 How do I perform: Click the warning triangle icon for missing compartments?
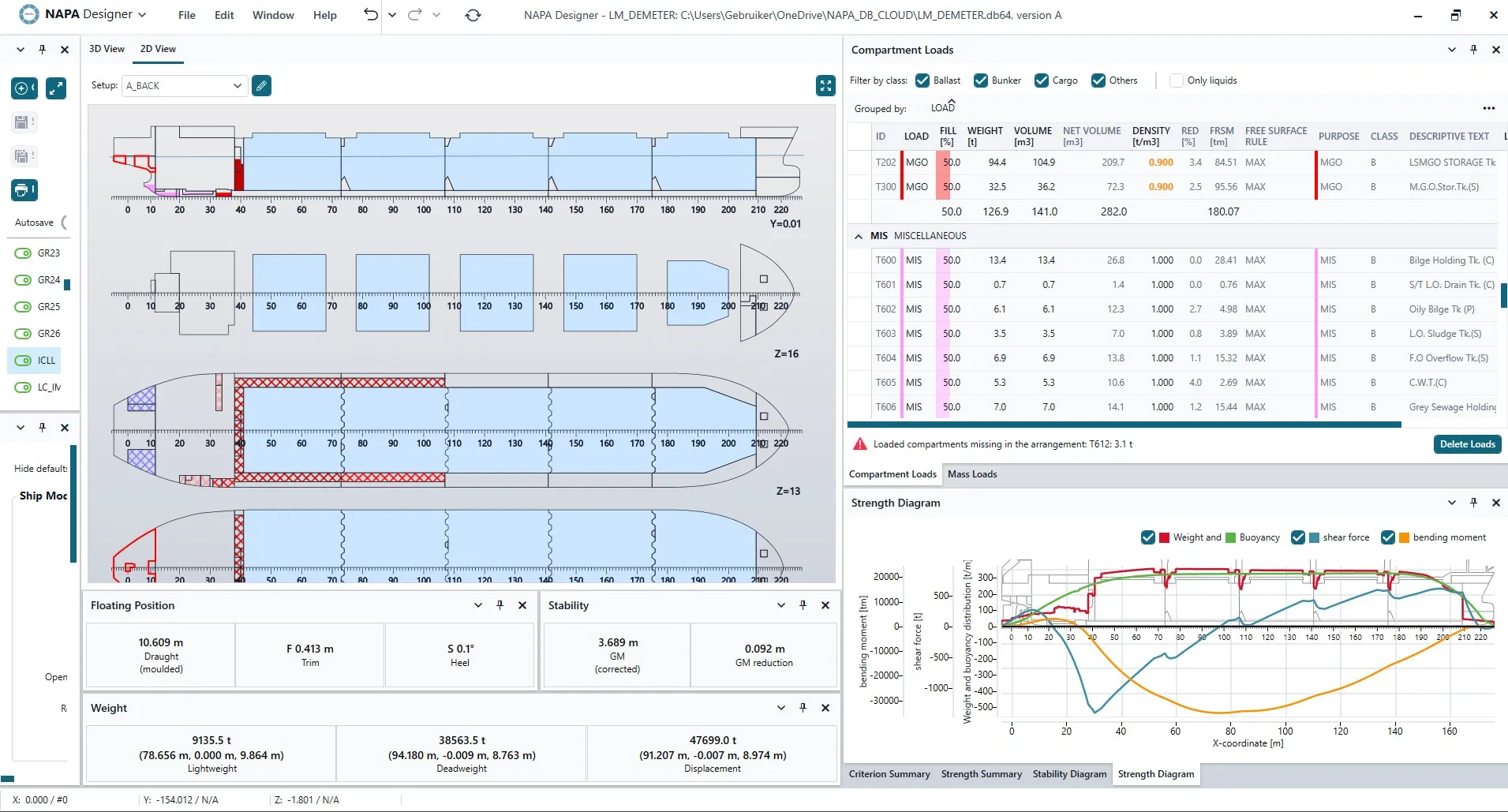859,444
